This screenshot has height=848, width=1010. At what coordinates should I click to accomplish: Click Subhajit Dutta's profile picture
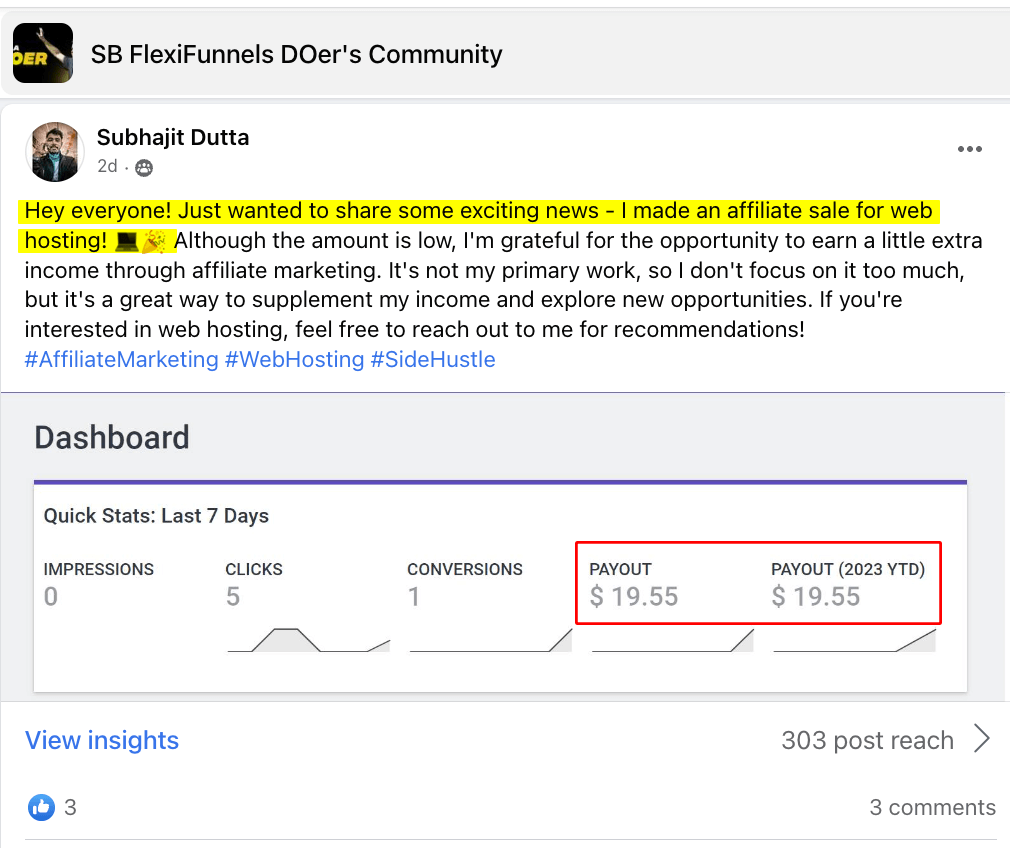coord(54,152)
